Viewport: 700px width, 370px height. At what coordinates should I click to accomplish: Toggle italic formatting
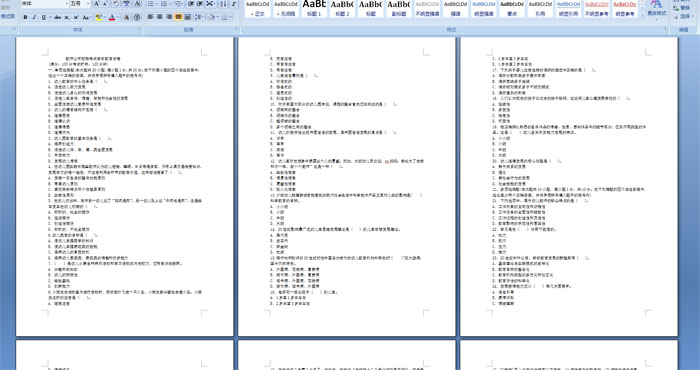coord(34,17)
